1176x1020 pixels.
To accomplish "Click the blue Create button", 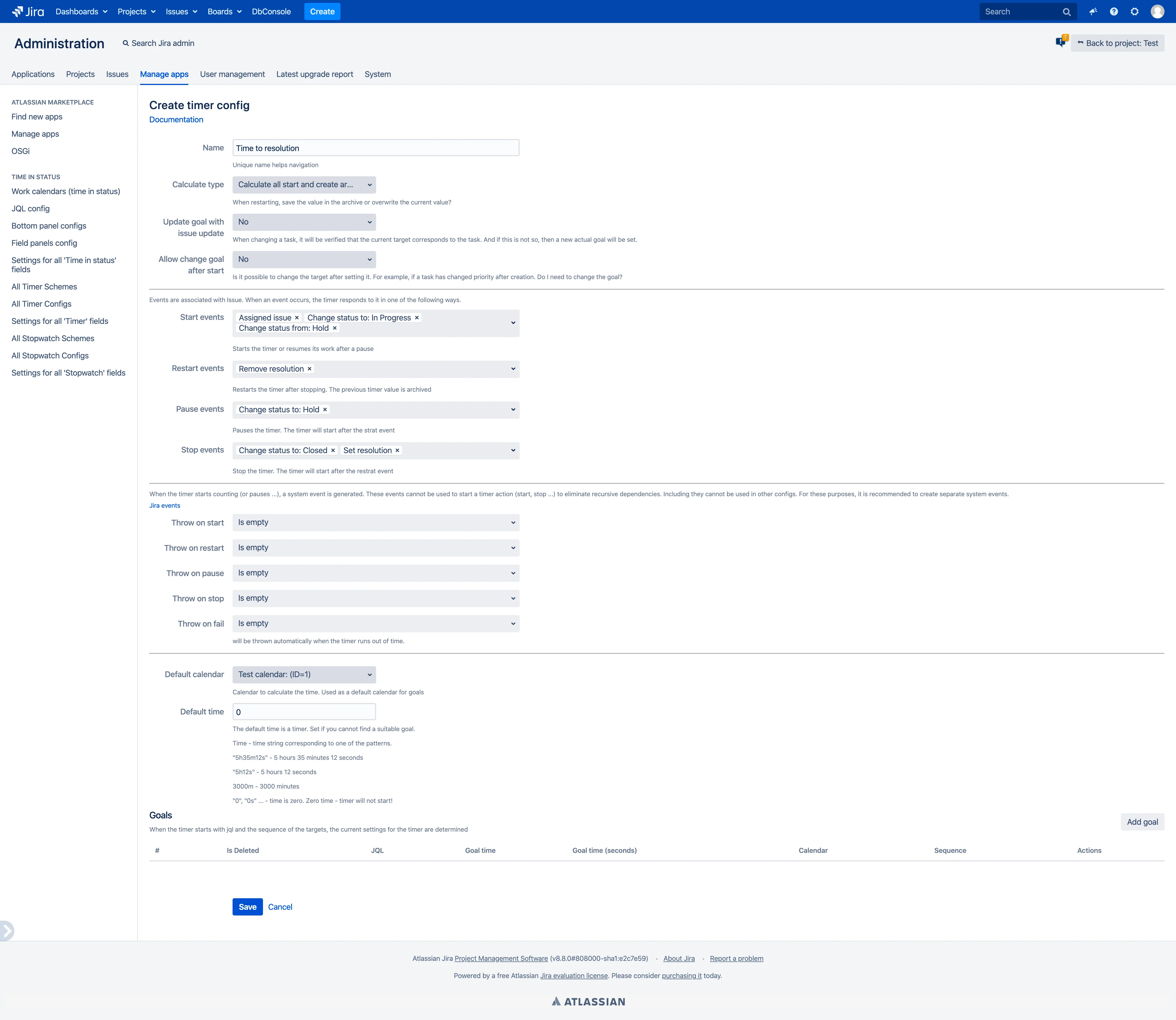I will pyautogui.click(x=322, y=11).
